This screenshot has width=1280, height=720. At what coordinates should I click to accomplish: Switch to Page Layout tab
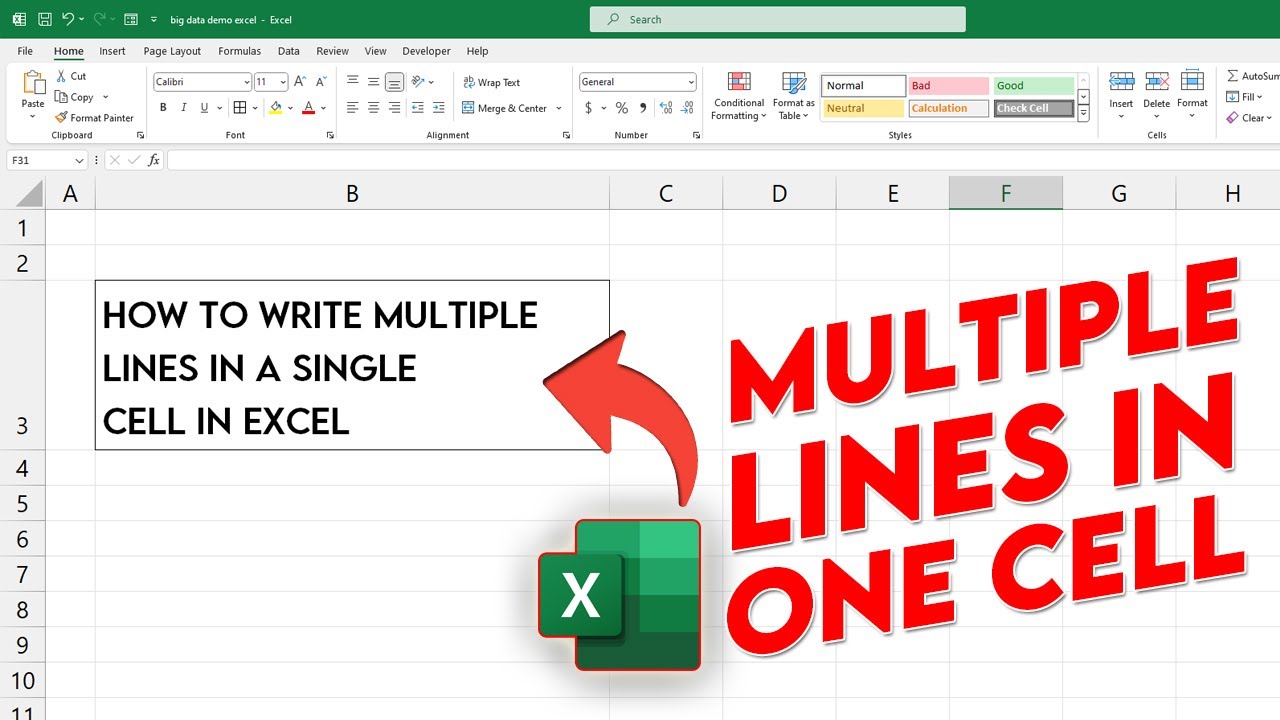point(172,51)
